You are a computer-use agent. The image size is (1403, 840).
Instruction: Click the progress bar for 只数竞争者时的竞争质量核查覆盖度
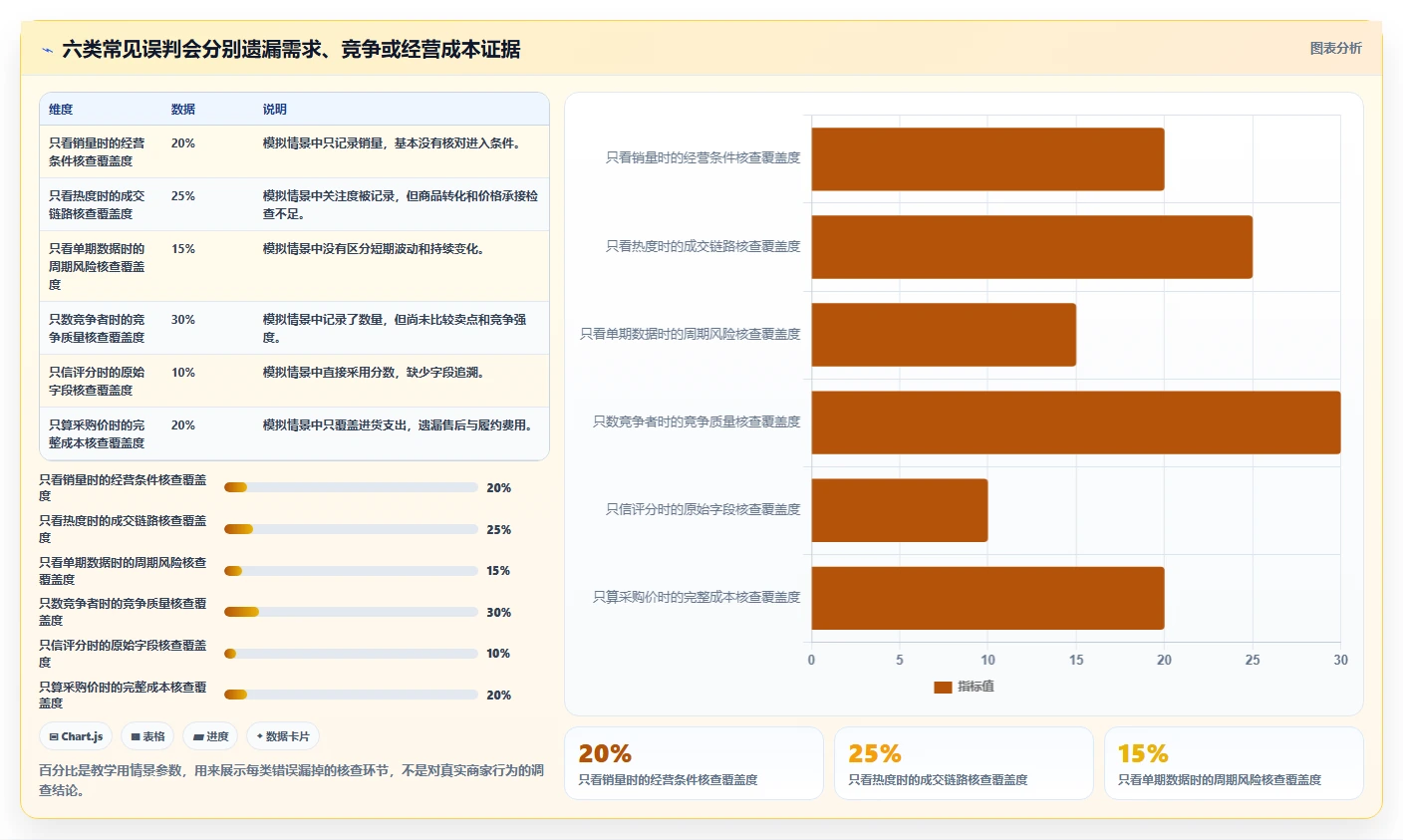pyautogui.click(x=351, y=612)
